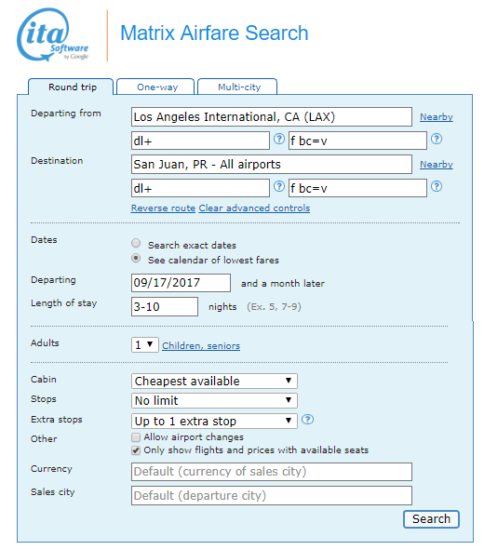Viewport: 484px width, 550px height.
Task: Open the Adults count dropdown
Action: coord(144,345)
